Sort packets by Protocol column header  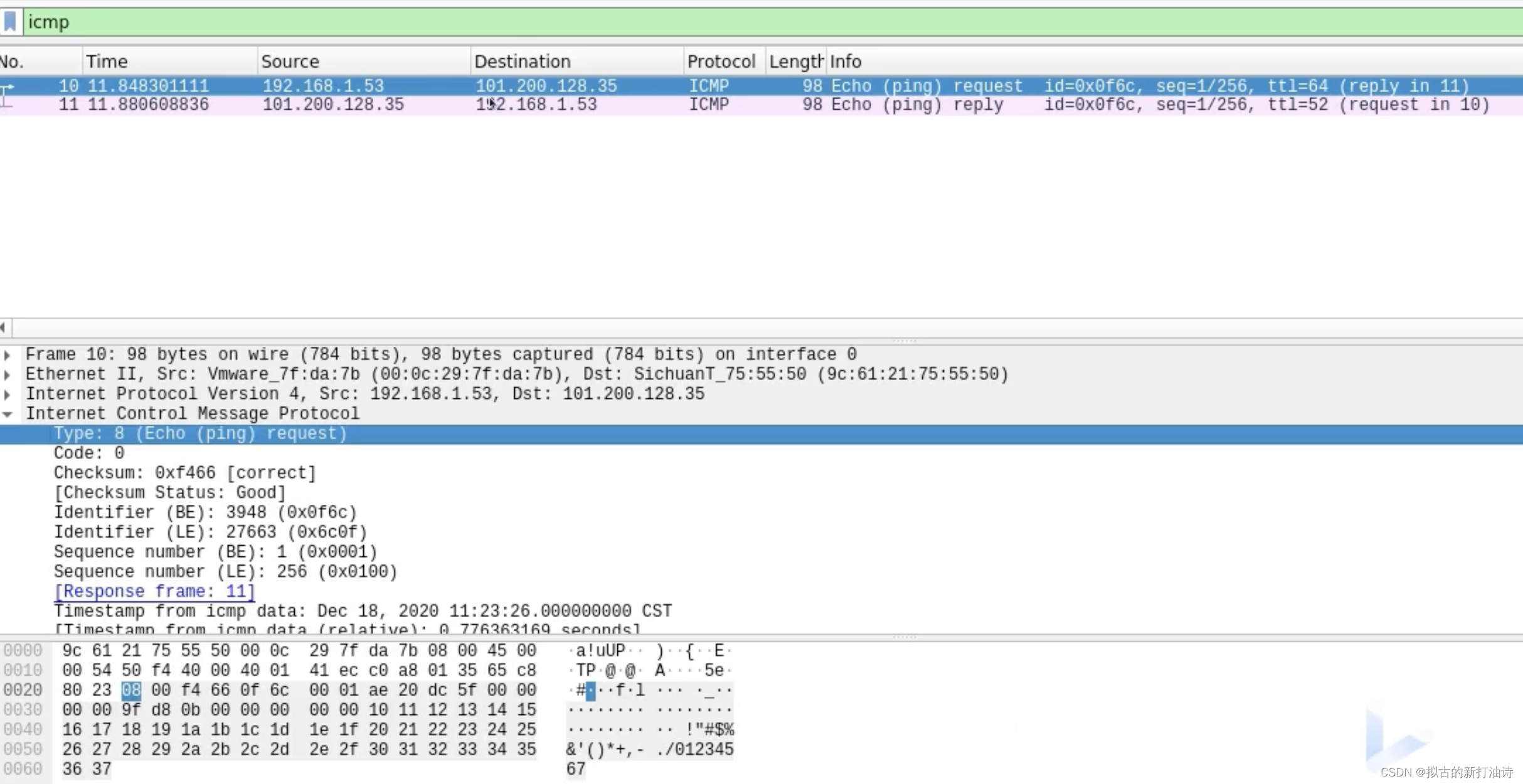pos(724,61)
